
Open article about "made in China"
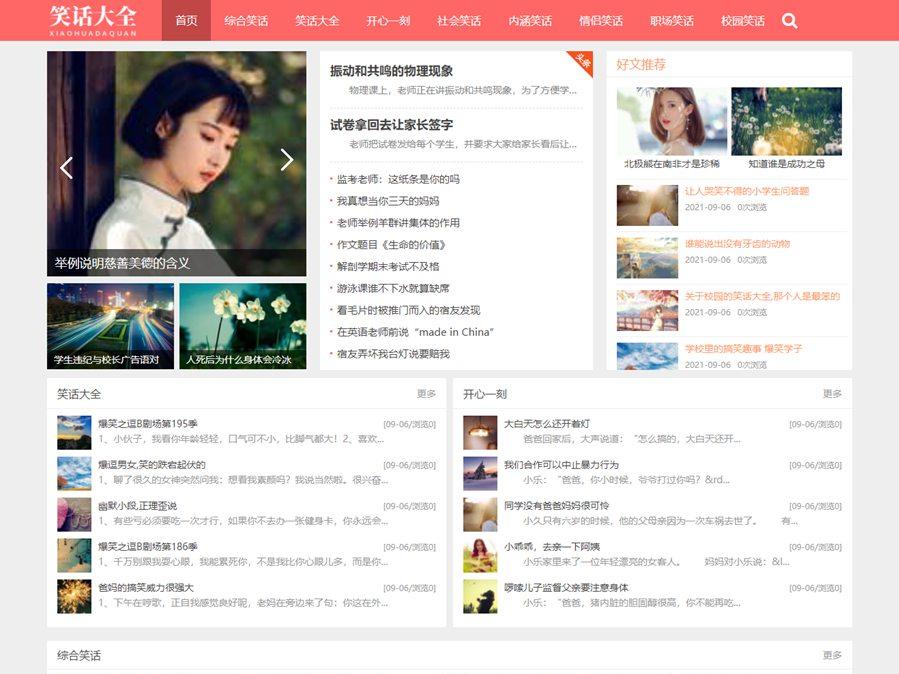click(415, 332)
